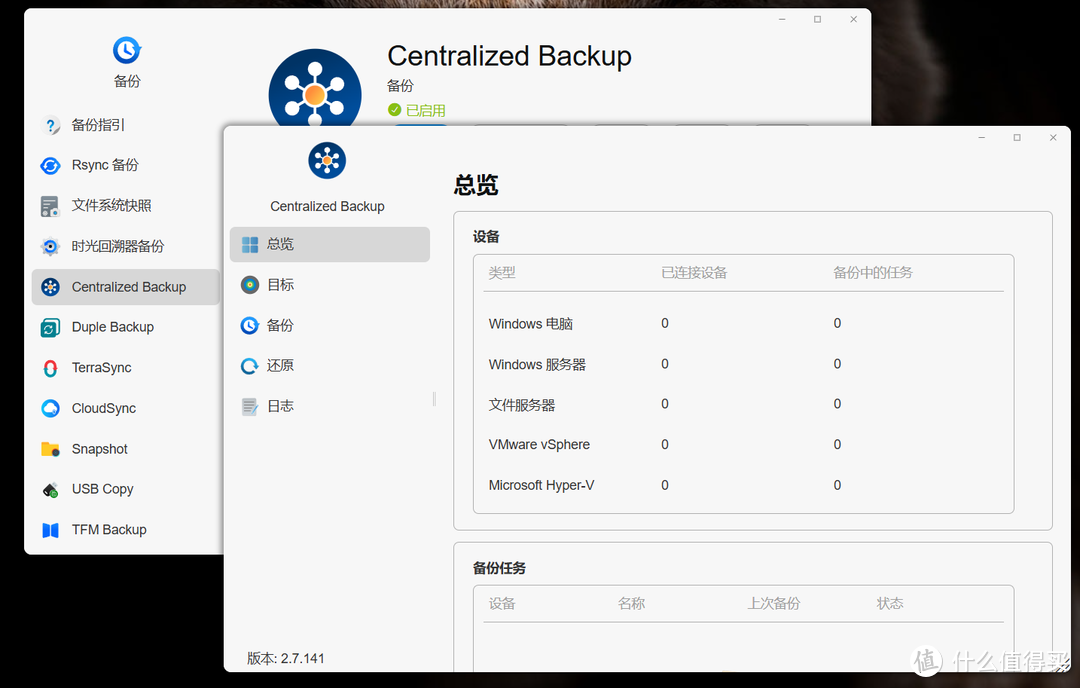Click the Snapshot folder icon
The height and width of the screenshot is (688, 1080).
(x=50, y=449)
